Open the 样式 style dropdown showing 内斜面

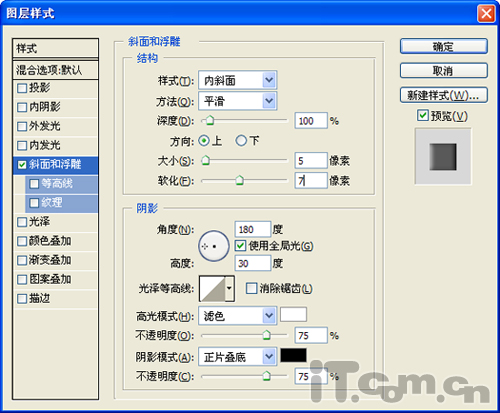238,80
